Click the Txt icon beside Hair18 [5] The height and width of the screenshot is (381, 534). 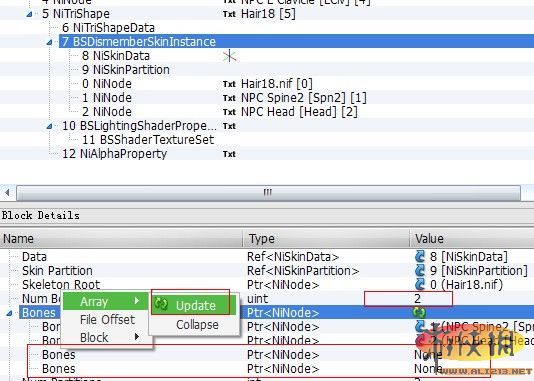point(229,14)
